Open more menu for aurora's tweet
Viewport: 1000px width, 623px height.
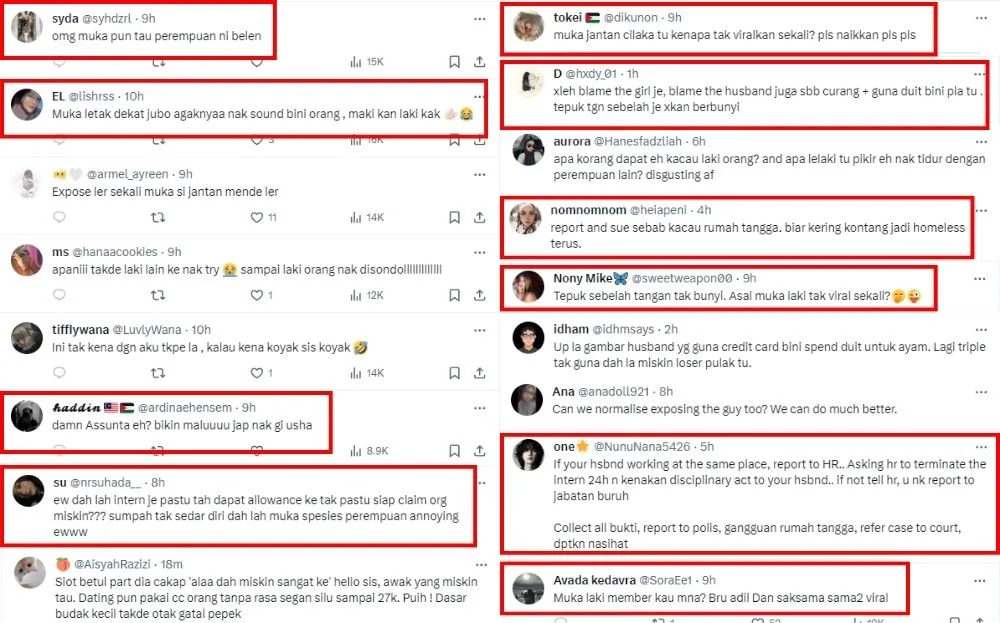pyautogui.click(x=981, y=142)
